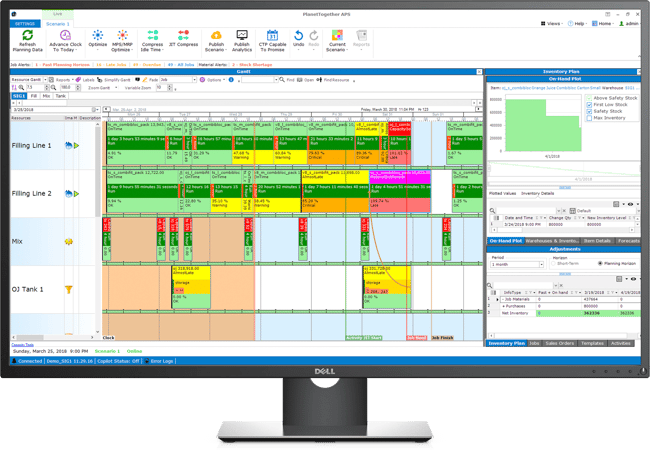Screen dimensions: 650x450
Task: Advance Clock To Today button
Action: (65, 41)
